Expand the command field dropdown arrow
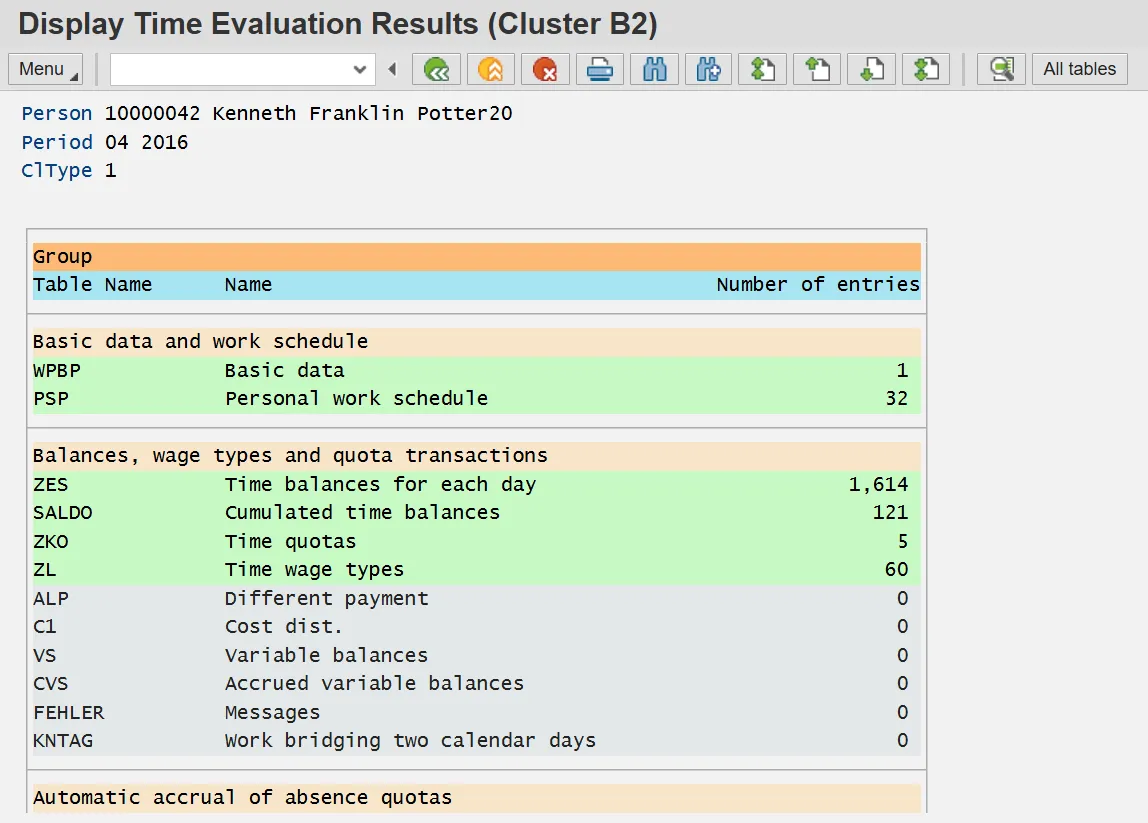The image size is (1148, 823). click(360, 69)
